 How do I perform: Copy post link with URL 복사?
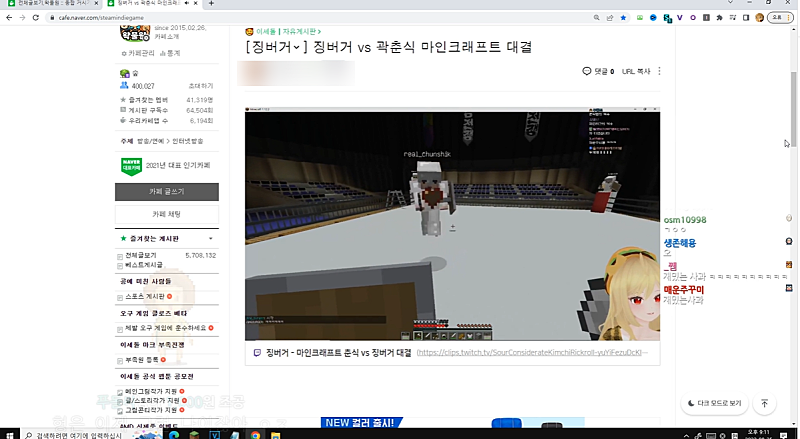point(636,71)
